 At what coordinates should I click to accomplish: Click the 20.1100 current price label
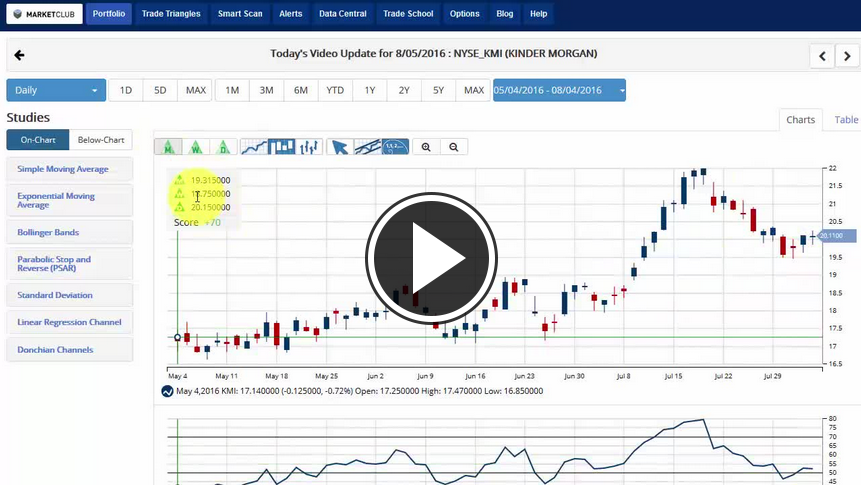(x=836, y=236)
